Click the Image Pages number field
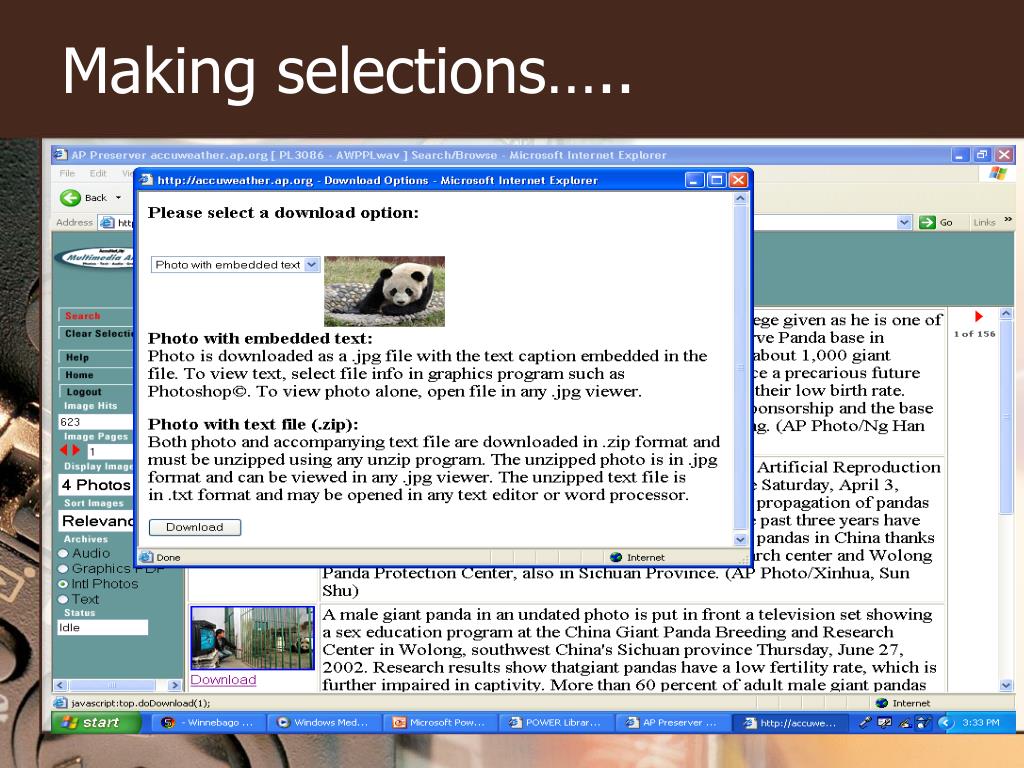The width and height of the screenshot is (1024, 768). coord(110,451)
